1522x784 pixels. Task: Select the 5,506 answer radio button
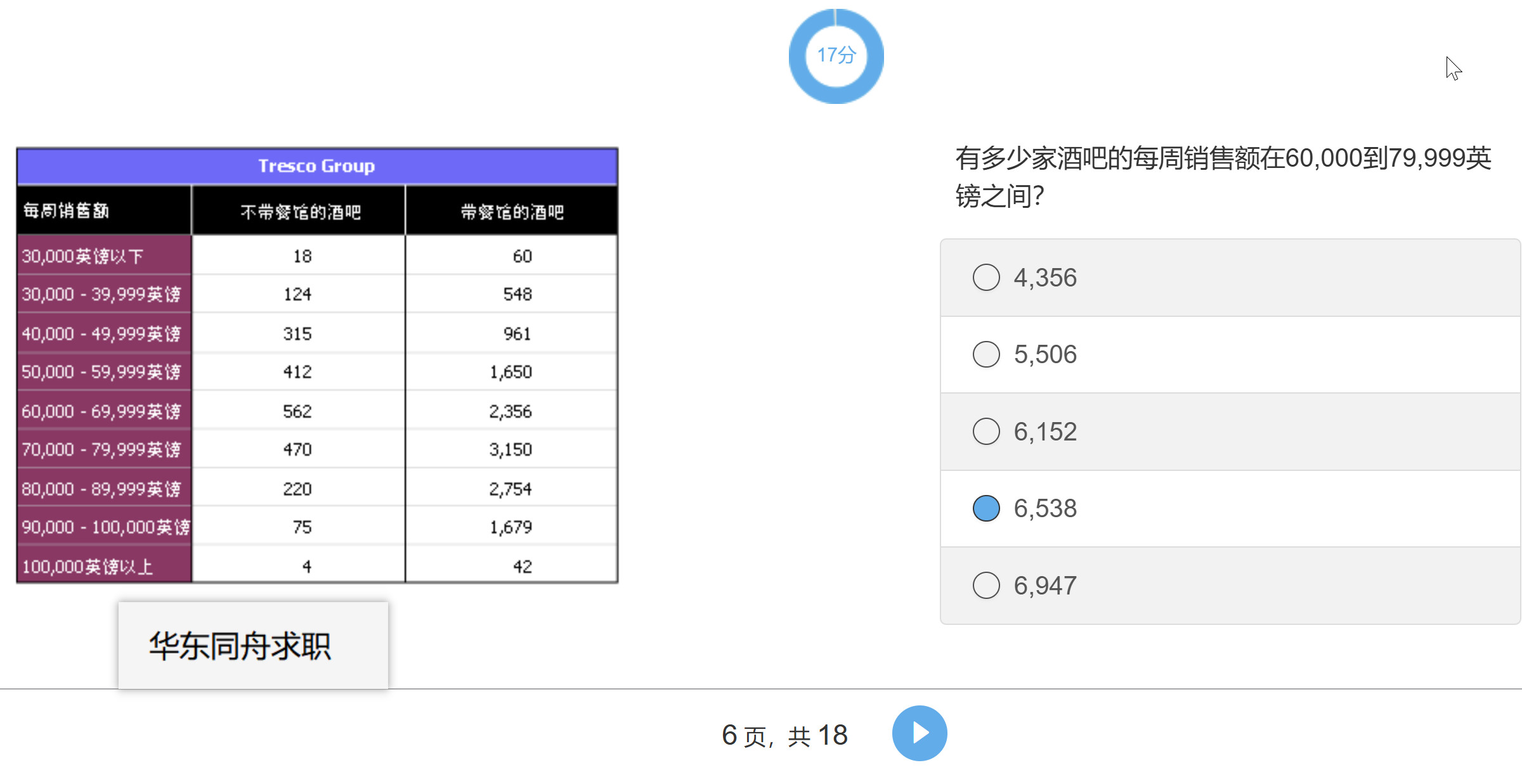coord(986,354)
